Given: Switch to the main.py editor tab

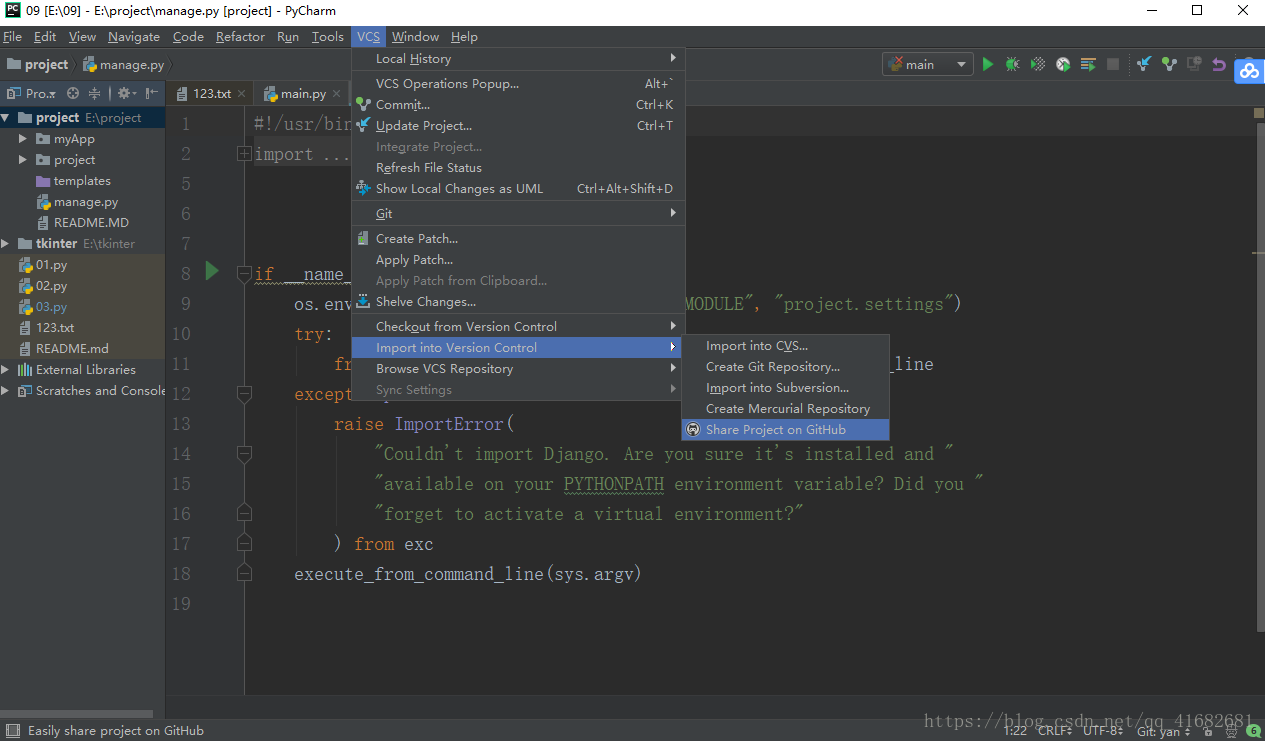Looking at the screenshot, I should [x=303, y=94].
